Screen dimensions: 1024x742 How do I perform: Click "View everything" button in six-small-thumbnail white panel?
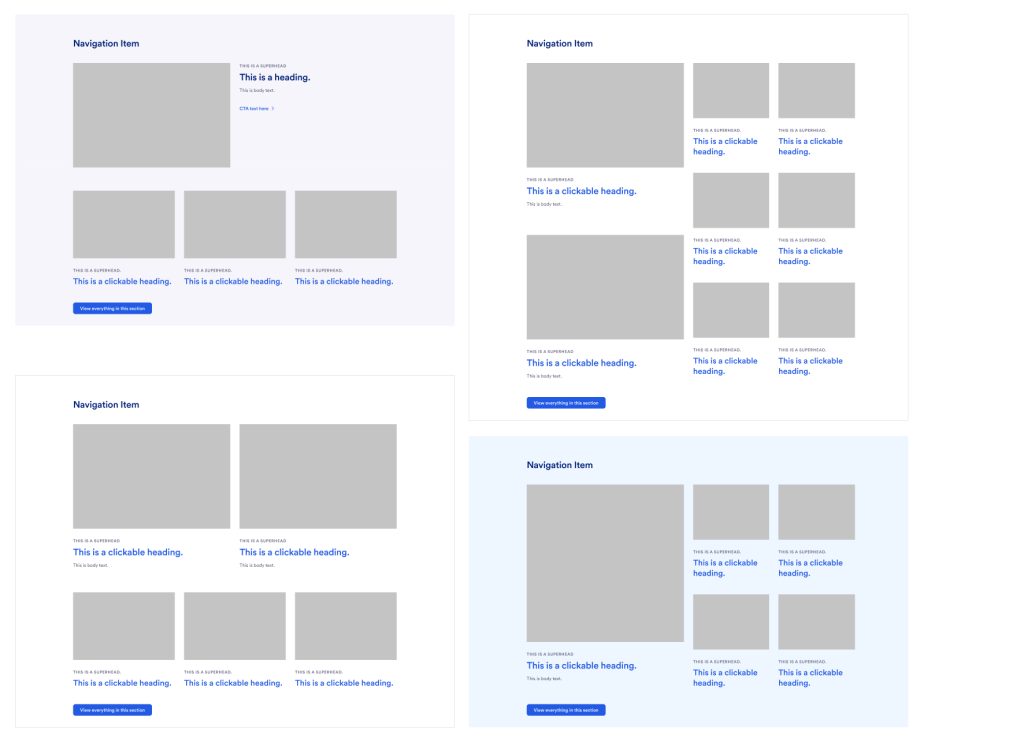pos(566,403)
